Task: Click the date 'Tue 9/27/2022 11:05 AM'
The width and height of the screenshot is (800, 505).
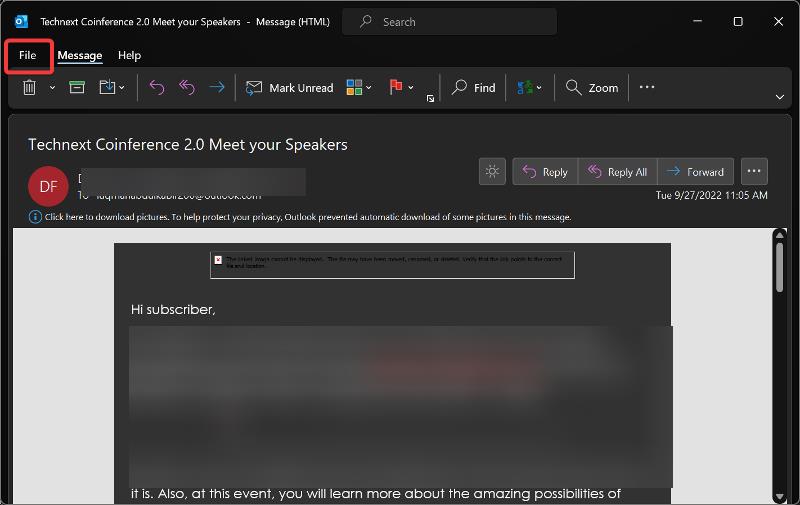Action: click(711, 195)
